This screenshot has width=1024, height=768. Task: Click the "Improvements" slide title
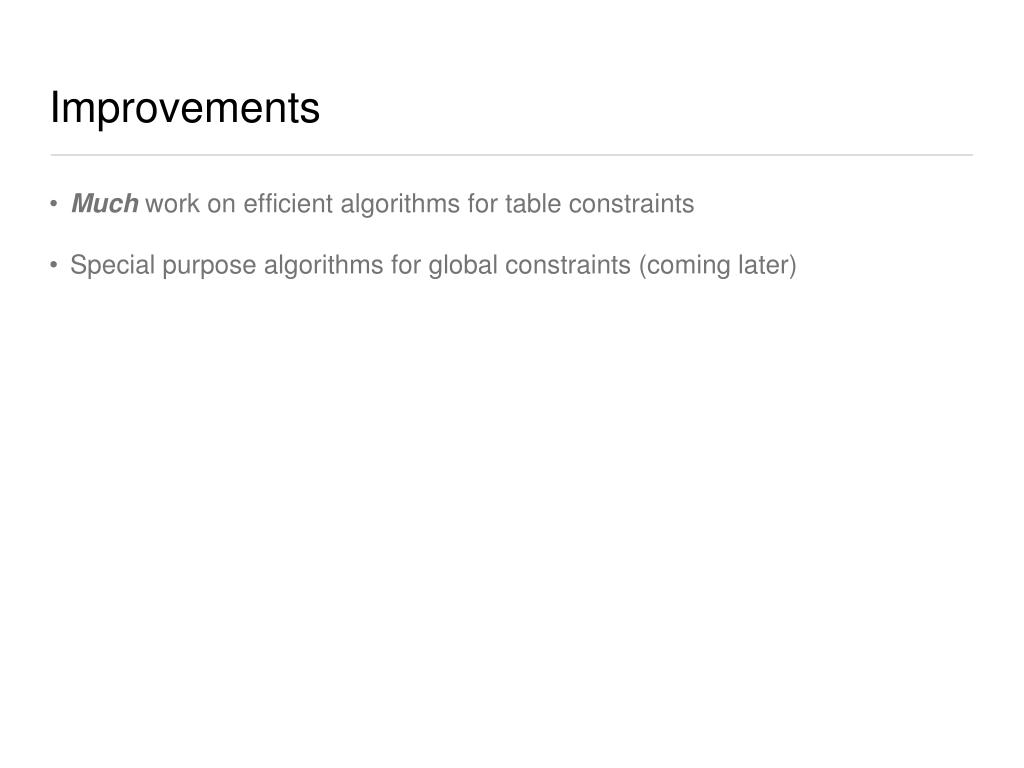pyautogui.click(x=185, y=107)
